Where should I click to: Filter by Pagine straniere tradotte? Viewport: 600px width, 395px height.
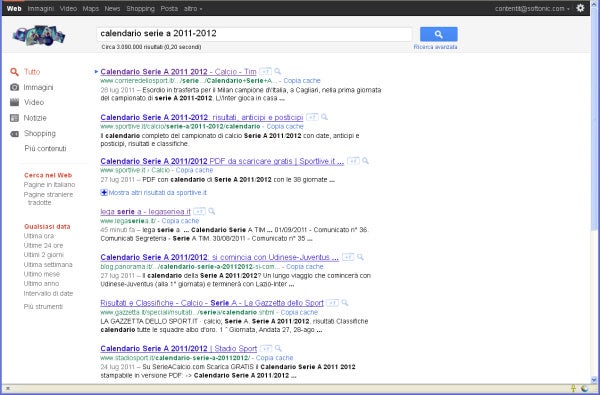tap(48, 198)
